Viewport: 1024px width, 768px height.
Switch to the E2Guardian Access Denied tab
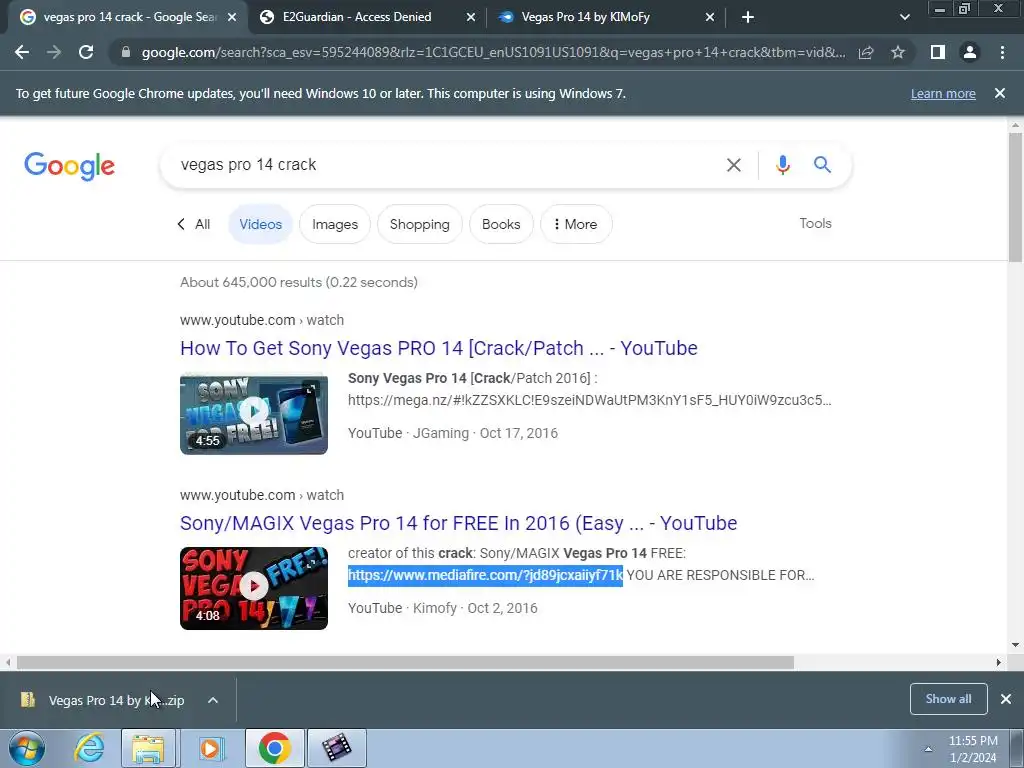click(367, 18)
